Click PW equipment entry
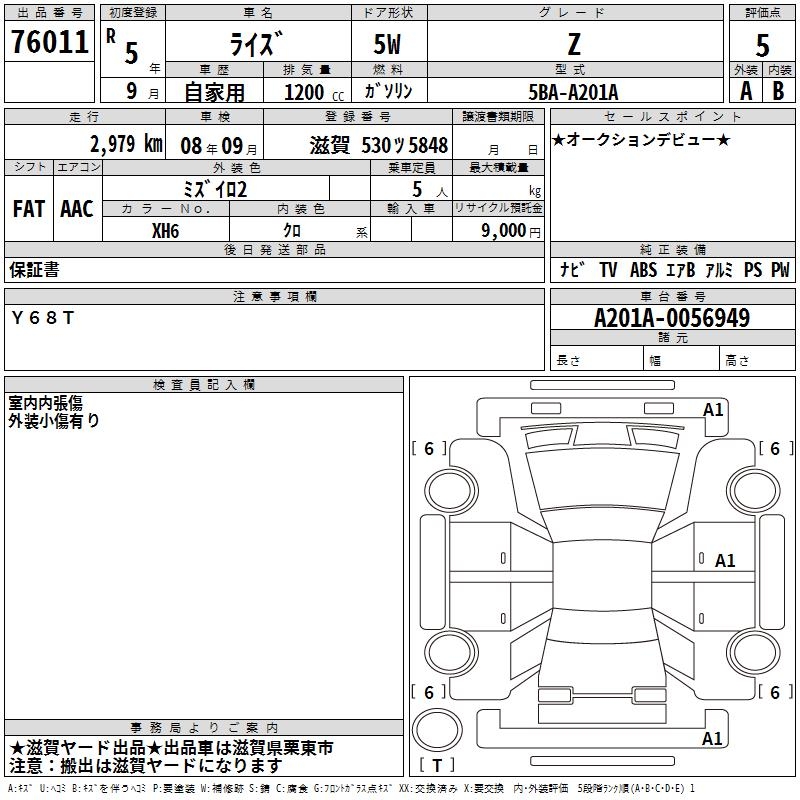Viewport: 800px width, 800px height. (x=780, y=270)
